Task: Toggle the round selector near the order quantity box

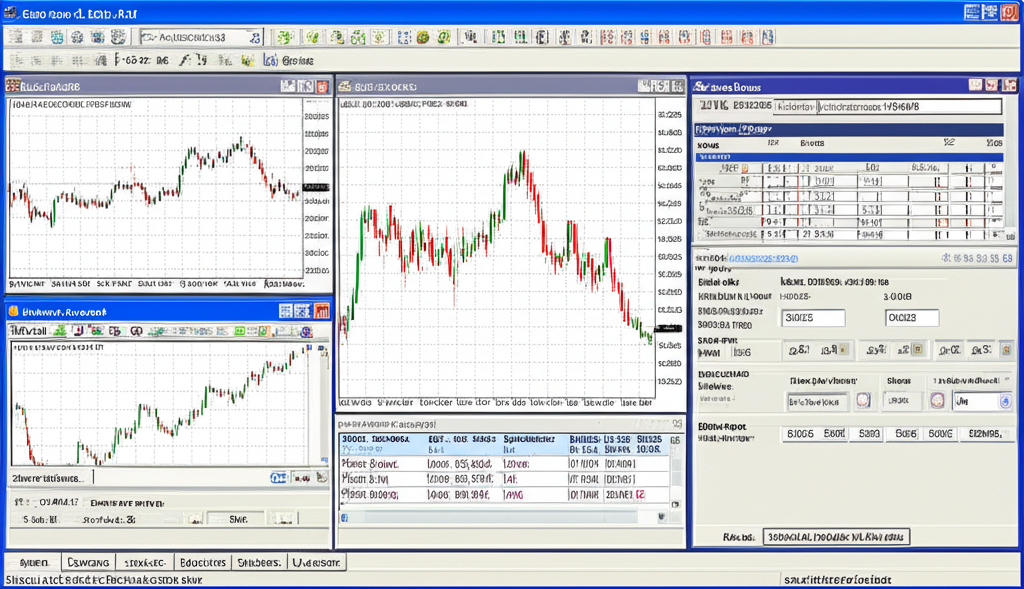Action: (863, 401)
